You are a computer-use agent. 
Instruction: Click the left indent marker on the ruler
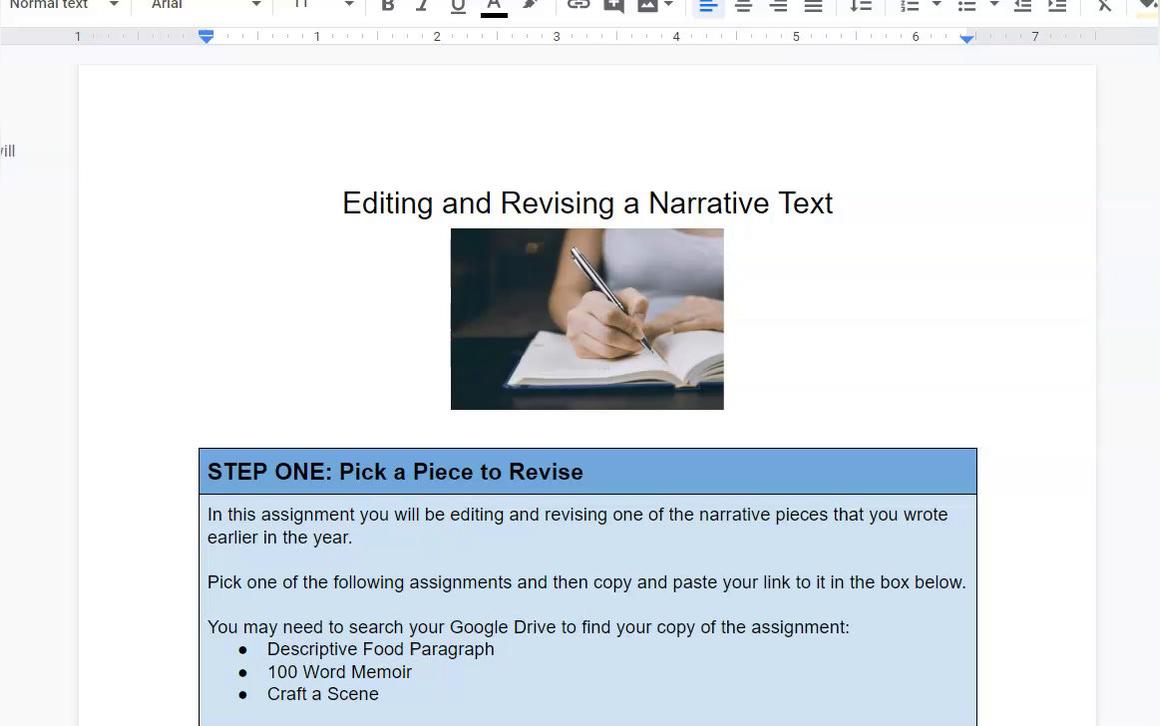pos(206,36)
